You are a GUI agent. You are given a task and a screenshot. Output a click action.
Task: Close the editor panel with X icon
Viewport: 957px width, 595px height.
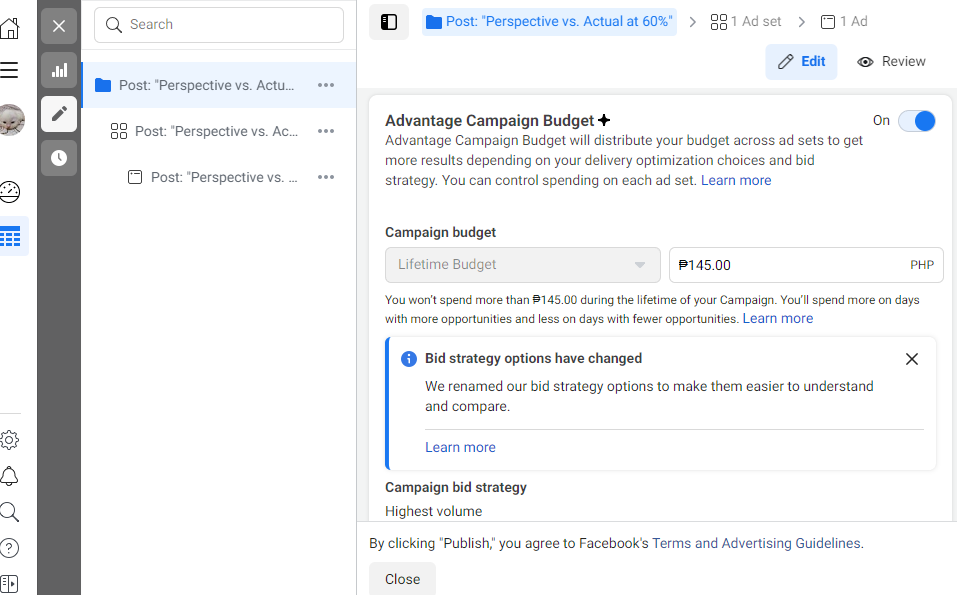tap(59, 26)
